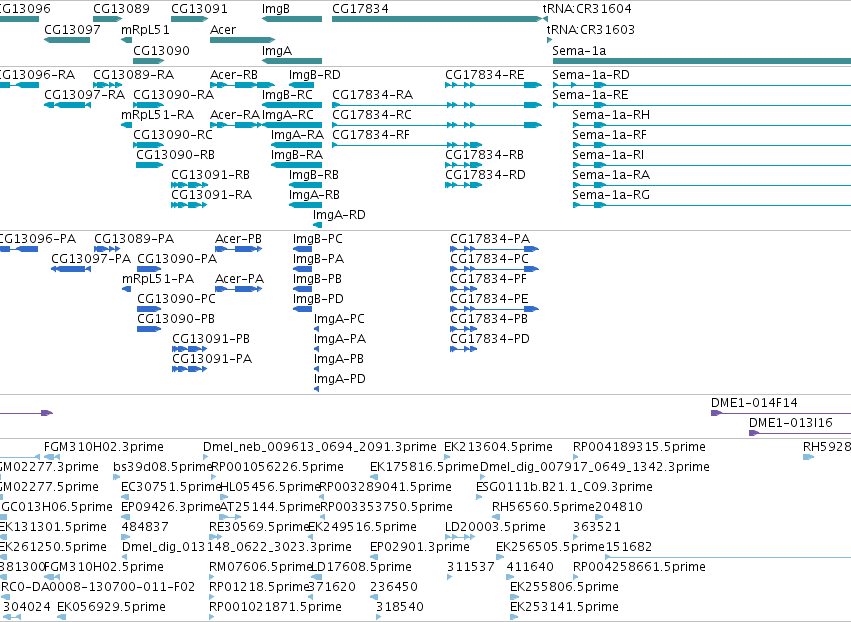Click the EK175816.5prime EST label
851x622 pixels.
click(424, 467)
